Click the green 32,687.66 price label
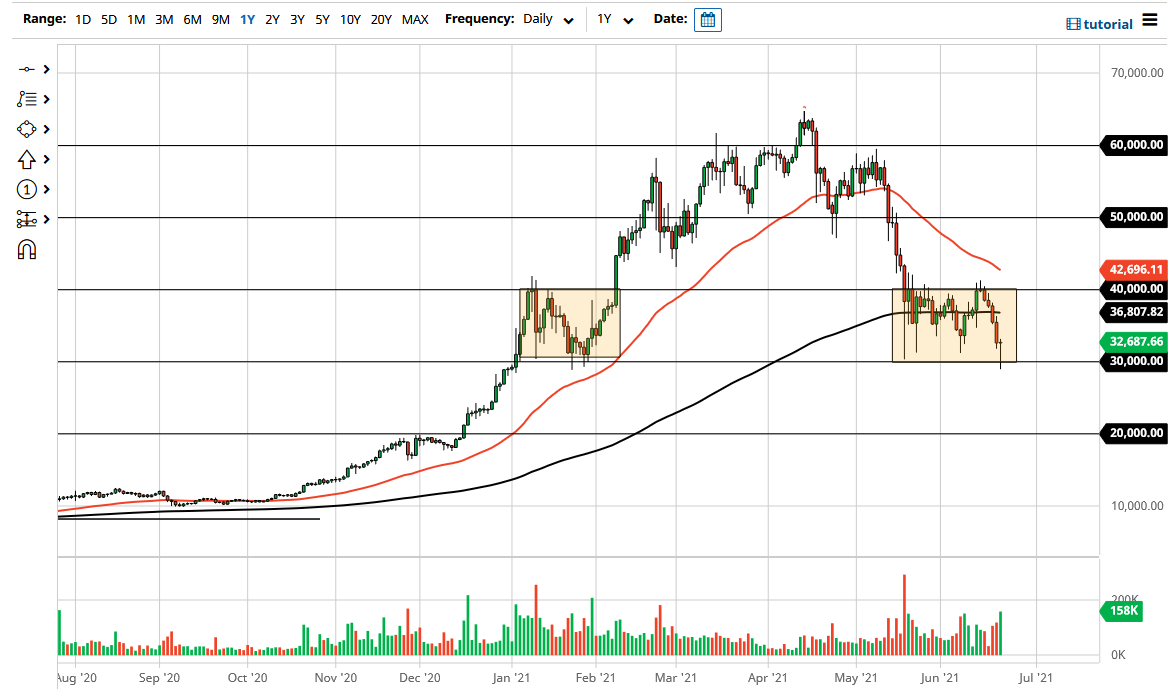 coord(1133,342)
